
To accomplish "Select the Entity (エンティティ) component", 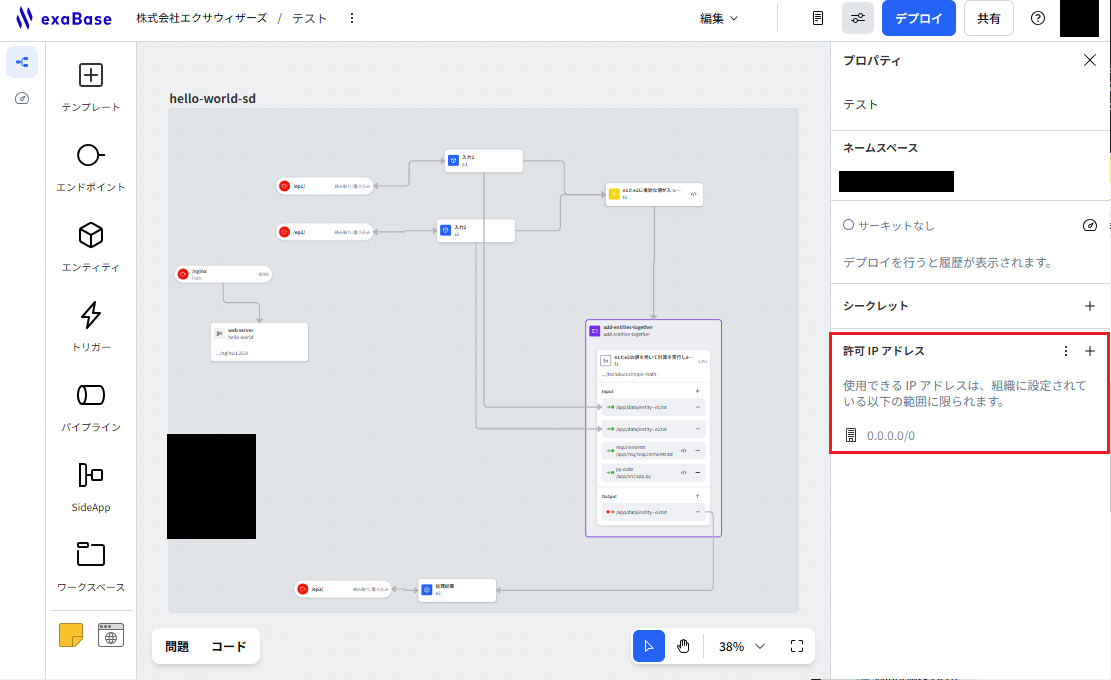I will (91, 247).
